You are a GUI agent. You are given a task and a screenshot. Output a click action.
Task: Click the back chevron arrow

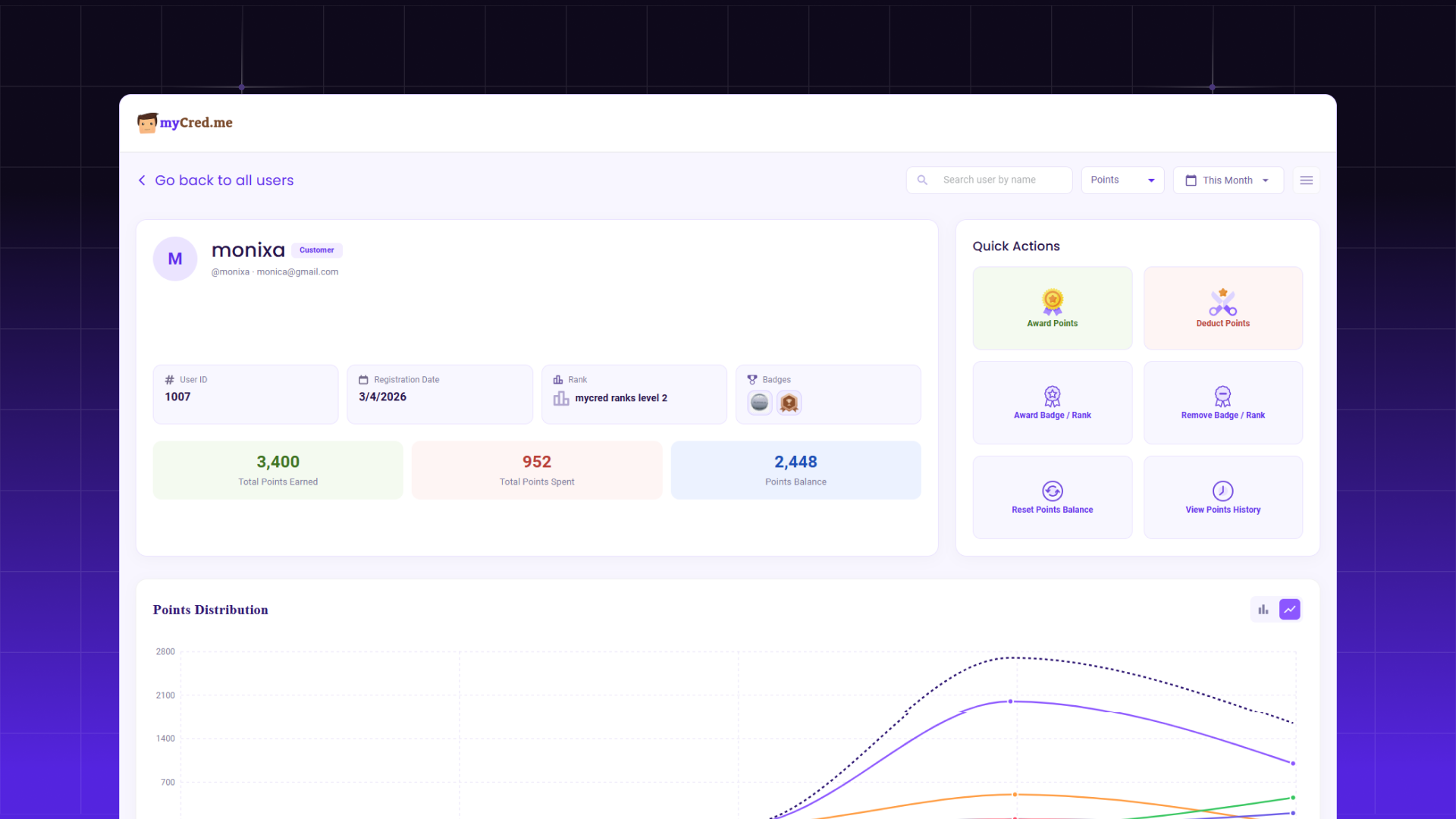pos(142,180)
